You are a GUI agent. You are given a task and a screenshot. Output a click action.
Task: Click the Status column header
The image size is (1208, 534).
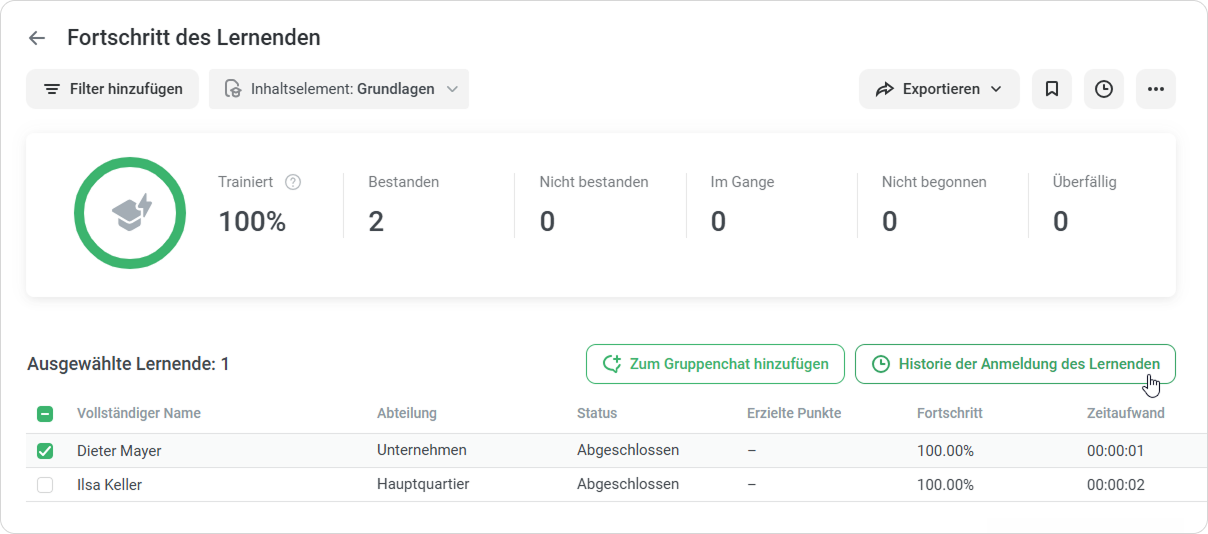597,413
